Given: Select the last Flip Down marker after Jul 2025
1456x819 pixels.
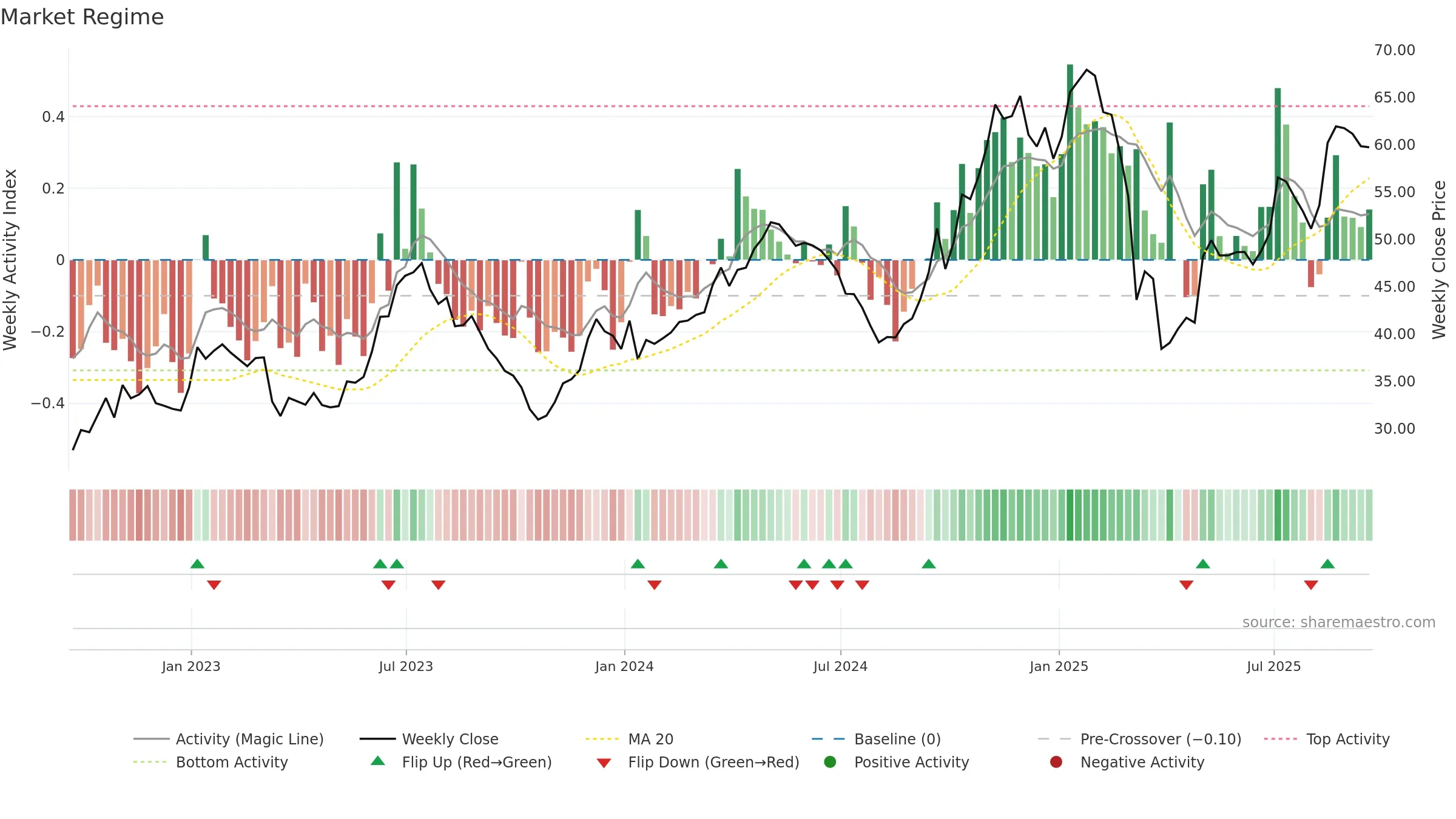Looking at the screenshot, I should click(1311, 585).
